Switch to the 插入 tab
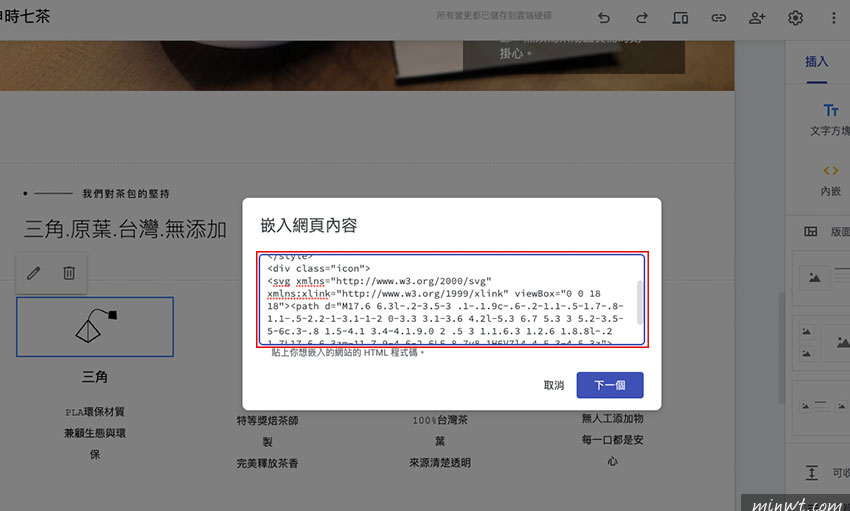The width and height of the screenshot is (850, 511). tap(816, 62)
